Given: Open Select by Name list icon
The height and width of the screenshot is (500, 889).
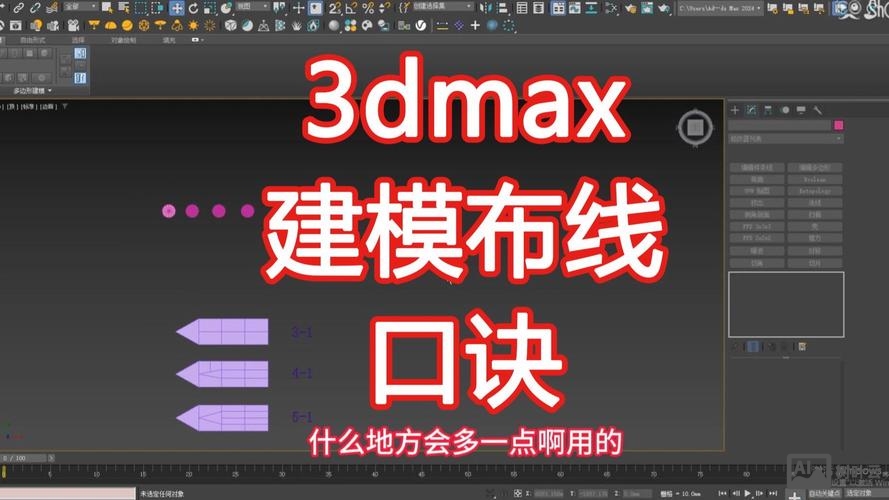Looking at the screenshot, I should [x=124, y=7].
